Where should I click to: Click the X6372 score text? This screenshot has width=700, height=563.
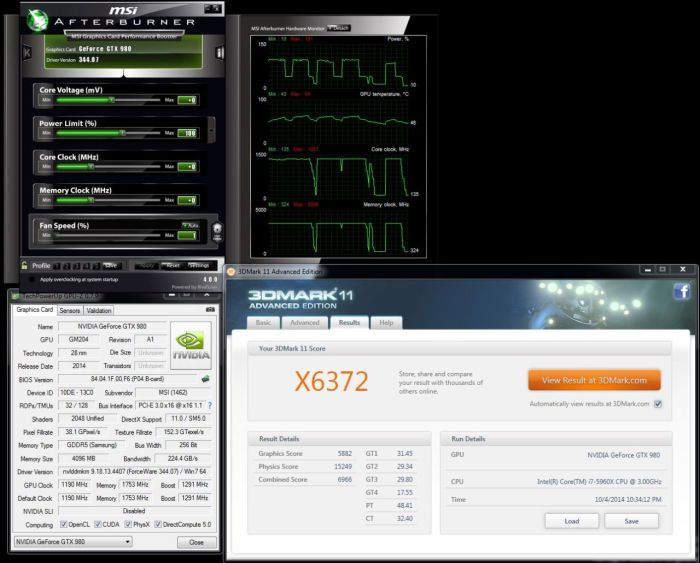(331, 381)
